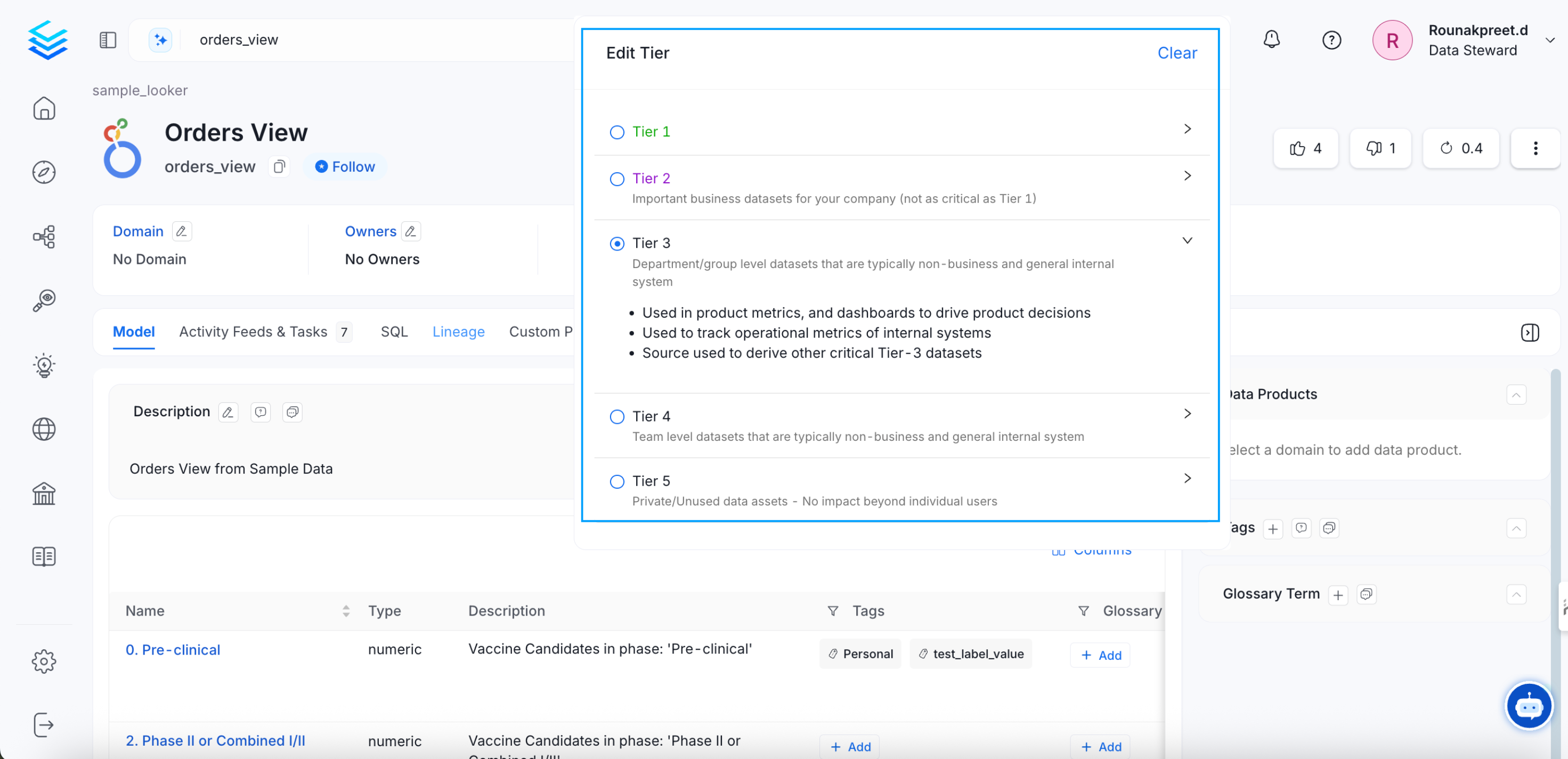The width and height of the screenshot is (1568, 759).
Task: Expand Tier 2 details via chevron
Action: click(1188, 176)
